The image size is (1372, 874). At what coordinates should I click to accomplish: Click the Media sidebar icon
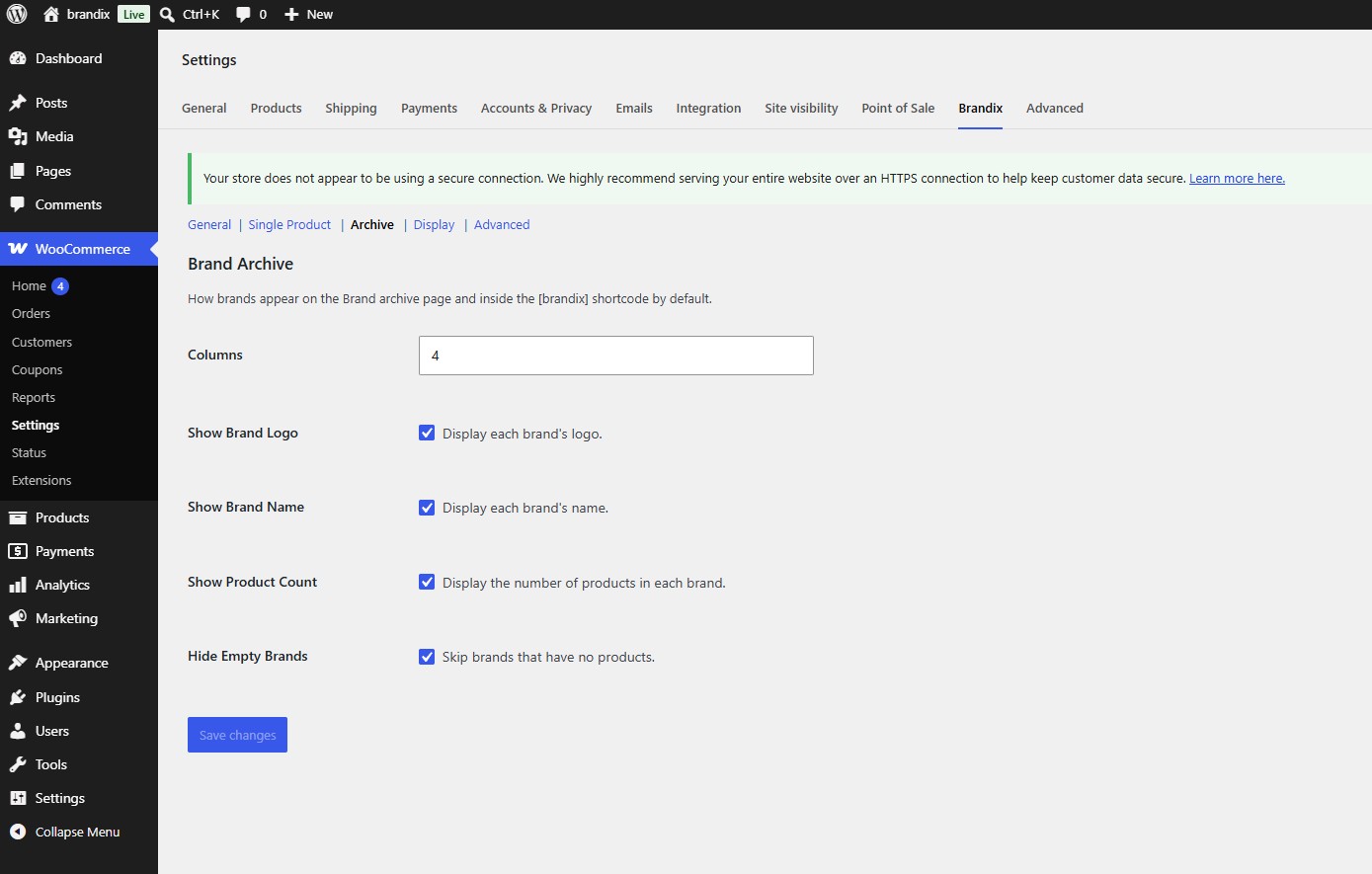coord(18,136)
